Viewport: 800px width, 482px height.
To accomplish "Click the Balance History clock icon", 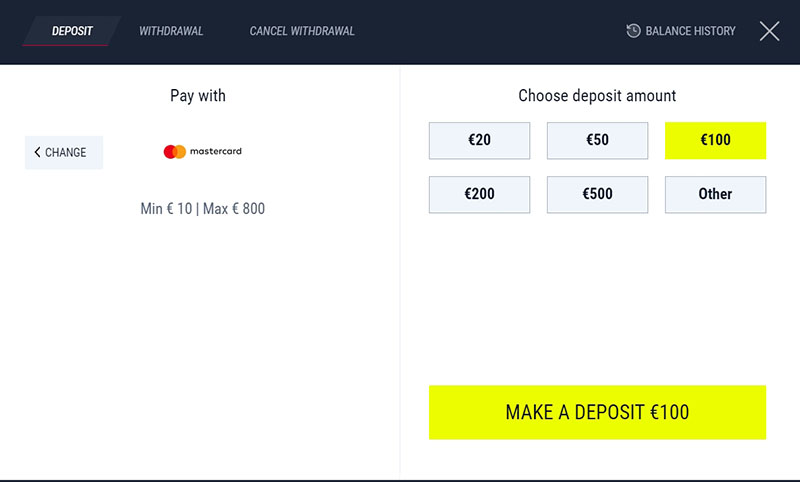I will click(x=633, y=31).
